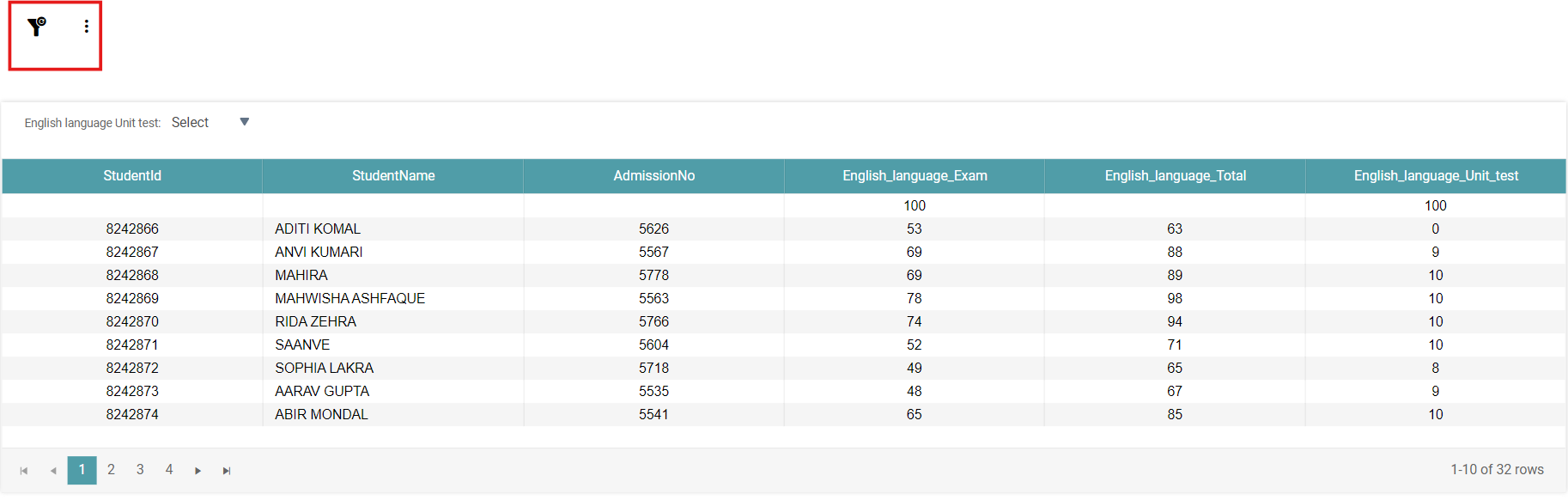The width and height of the screenshot is (1568, 500).
Task: Go to next page arrow
Action: [198, 471]
